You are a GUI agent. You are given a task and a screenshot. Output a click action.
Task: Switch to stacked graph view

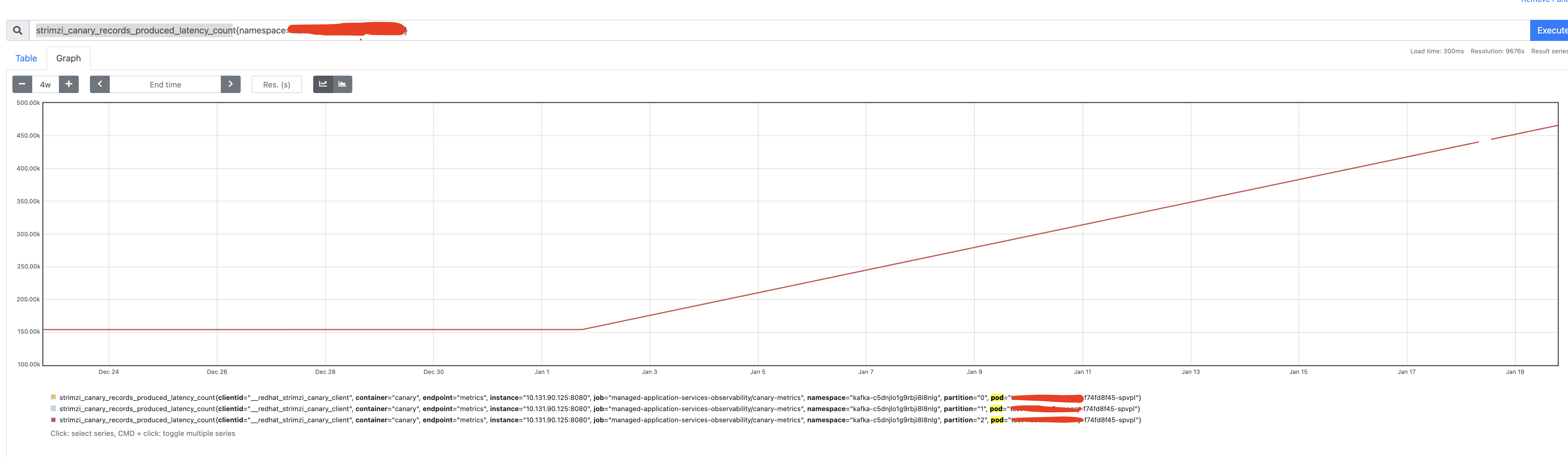point(342,84)
